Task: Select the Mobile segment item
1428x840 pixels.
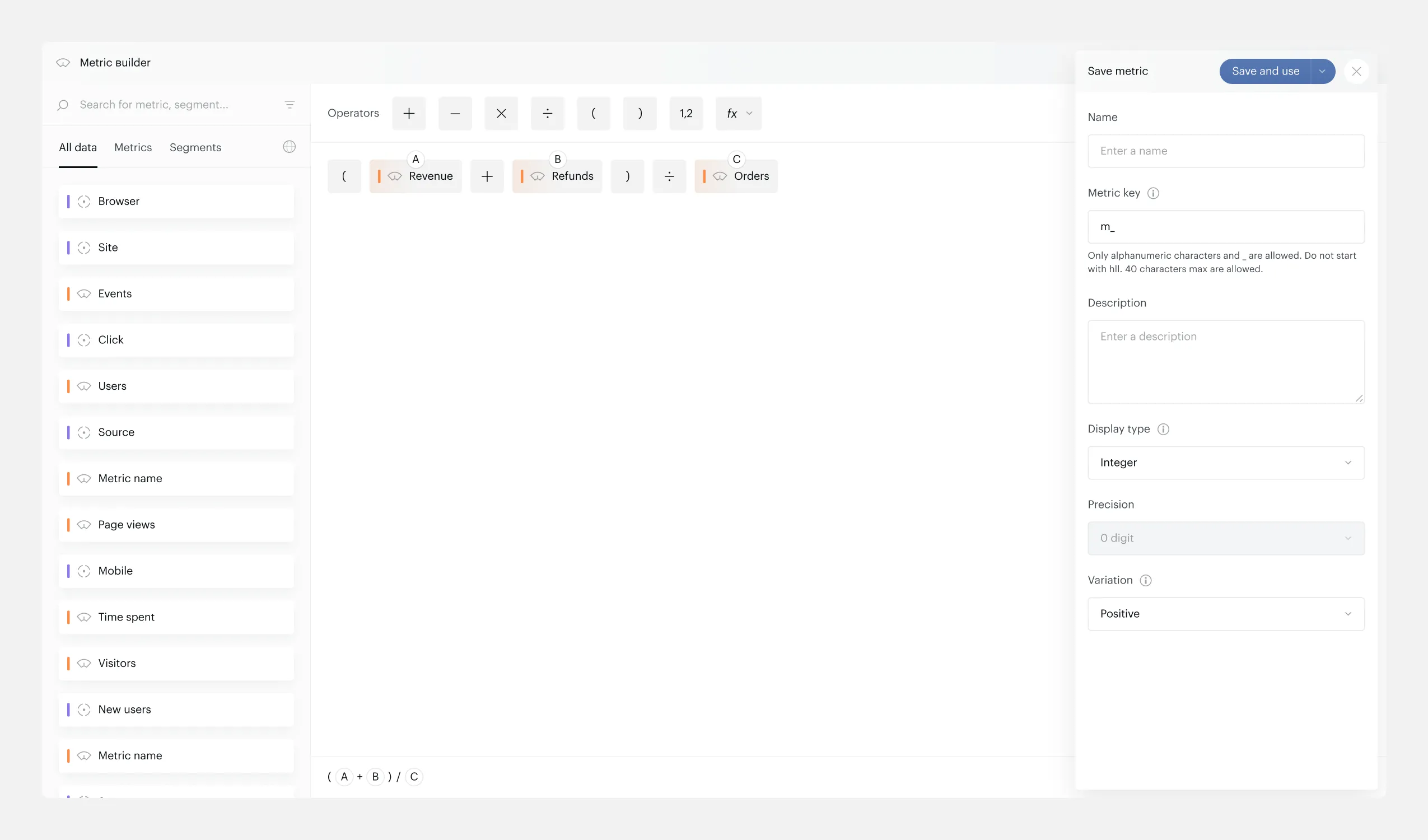Action: coord(176,571)
